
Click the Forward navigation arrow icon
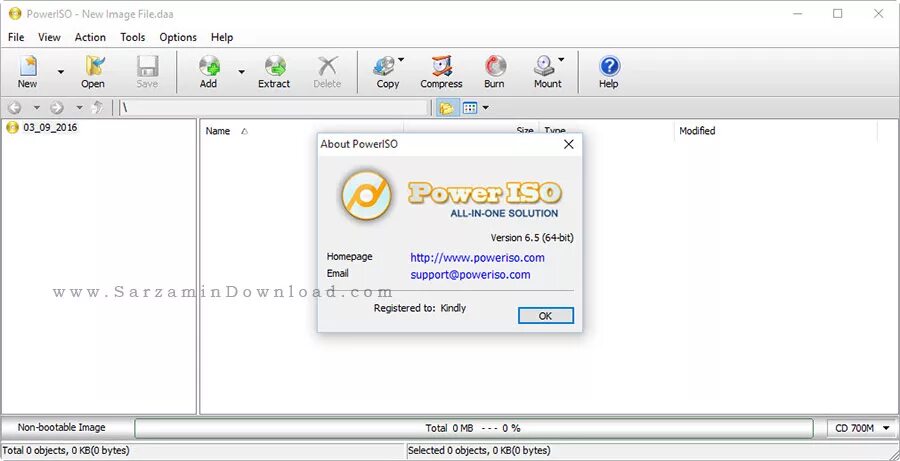57,107
